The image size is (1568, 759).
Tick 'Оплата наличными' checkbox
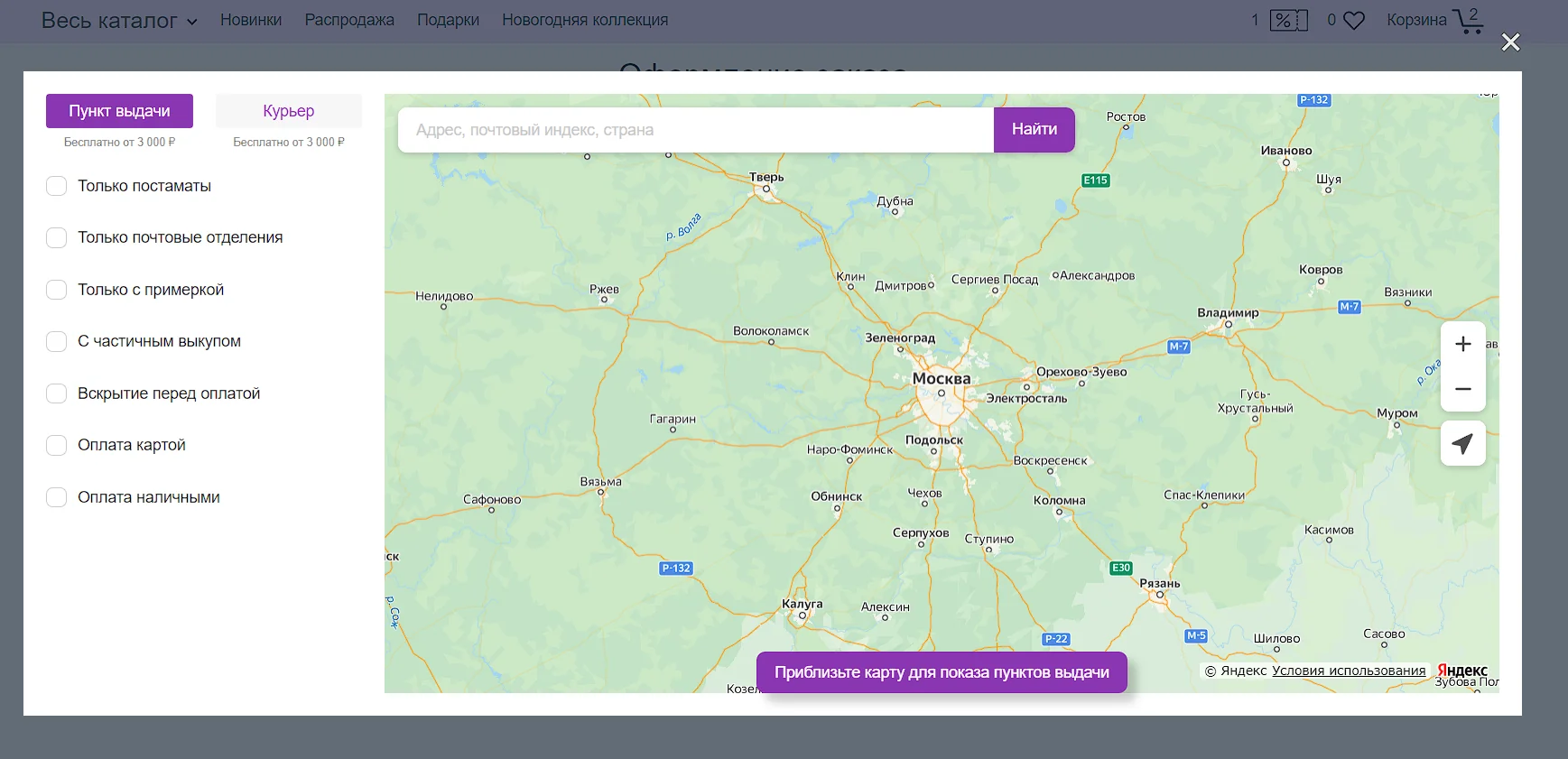pos(57,497)
